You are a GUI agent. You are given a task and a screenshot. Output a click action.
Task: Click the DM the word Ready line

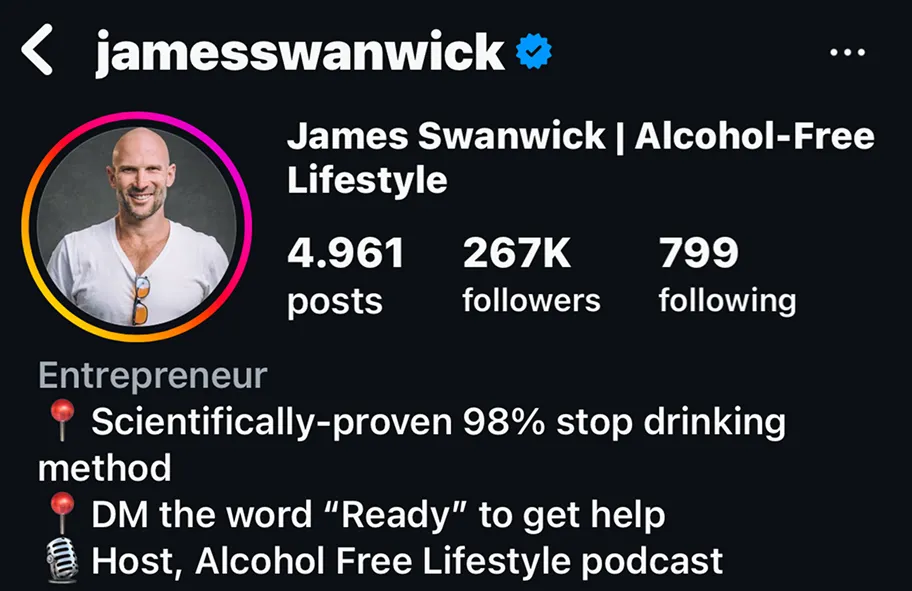click(378, 515)
